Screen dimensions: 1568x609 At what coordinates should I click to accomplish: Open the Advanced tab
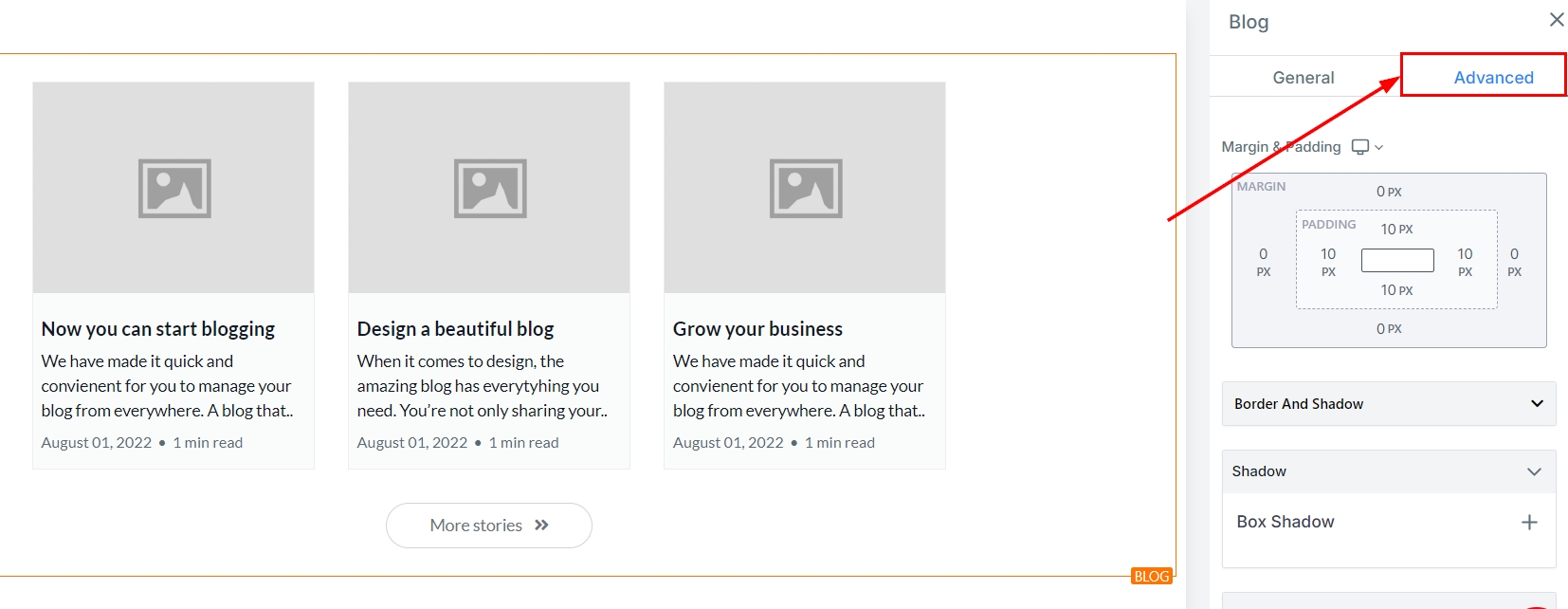point(1493,78)
